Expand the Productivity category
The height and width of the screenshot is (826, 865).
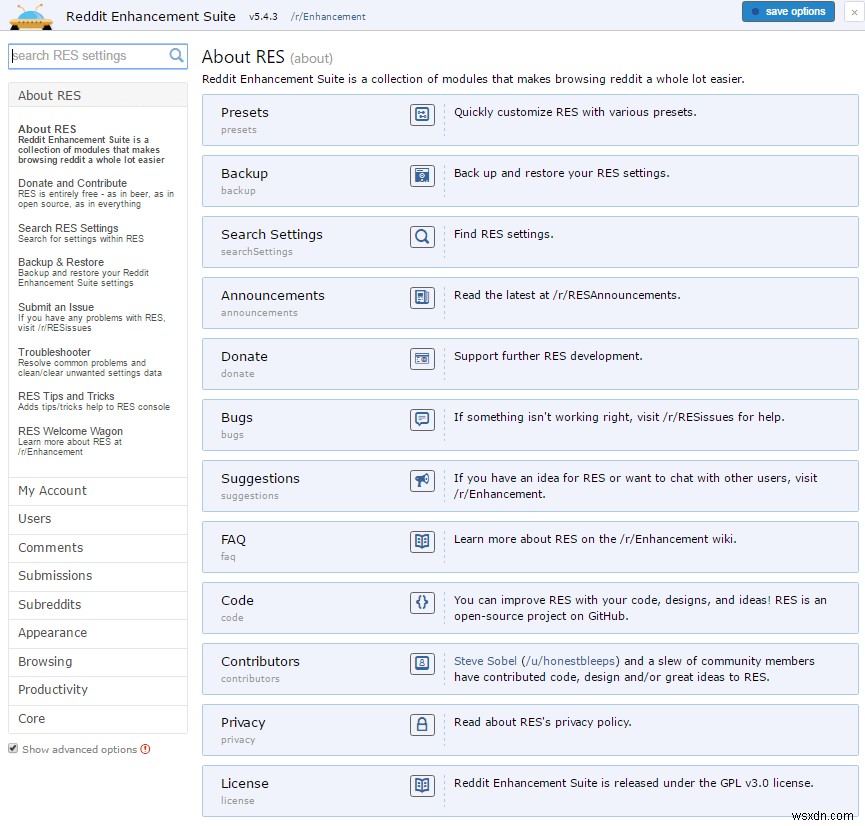[x=98, y=690]
